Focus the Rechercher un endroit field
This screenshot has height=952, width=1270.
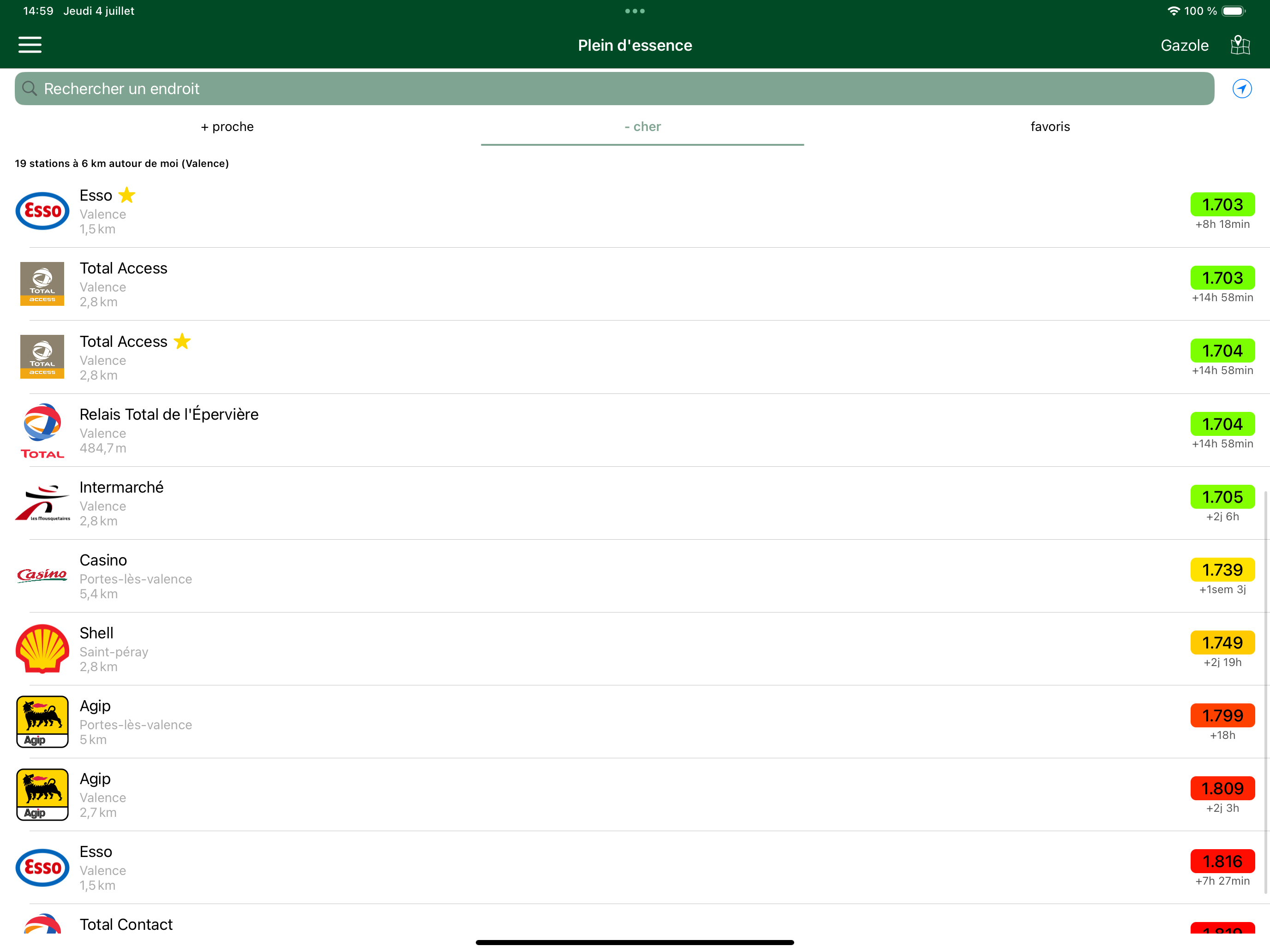click(x=614, y=89)
